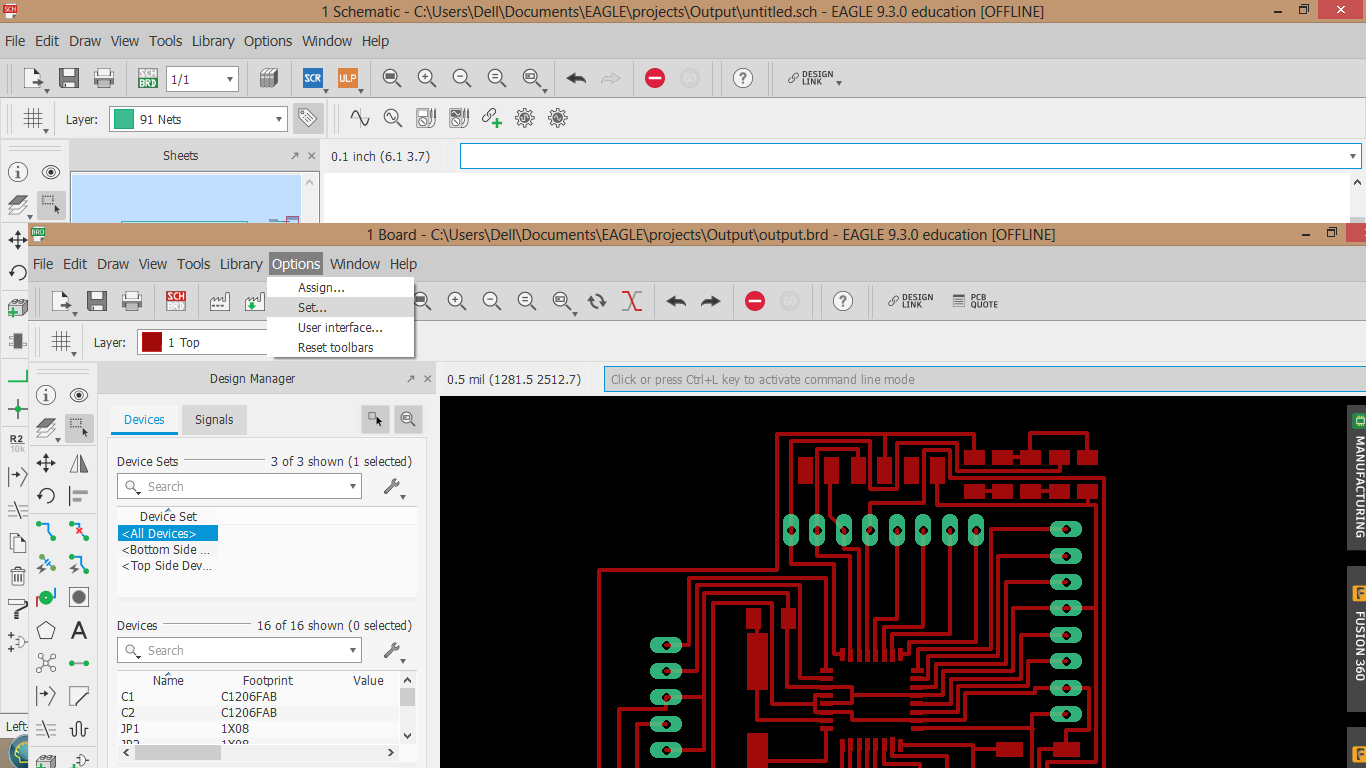Open PCB Quote in Board toolbar
1366x768 pixels.
(975, 301)
